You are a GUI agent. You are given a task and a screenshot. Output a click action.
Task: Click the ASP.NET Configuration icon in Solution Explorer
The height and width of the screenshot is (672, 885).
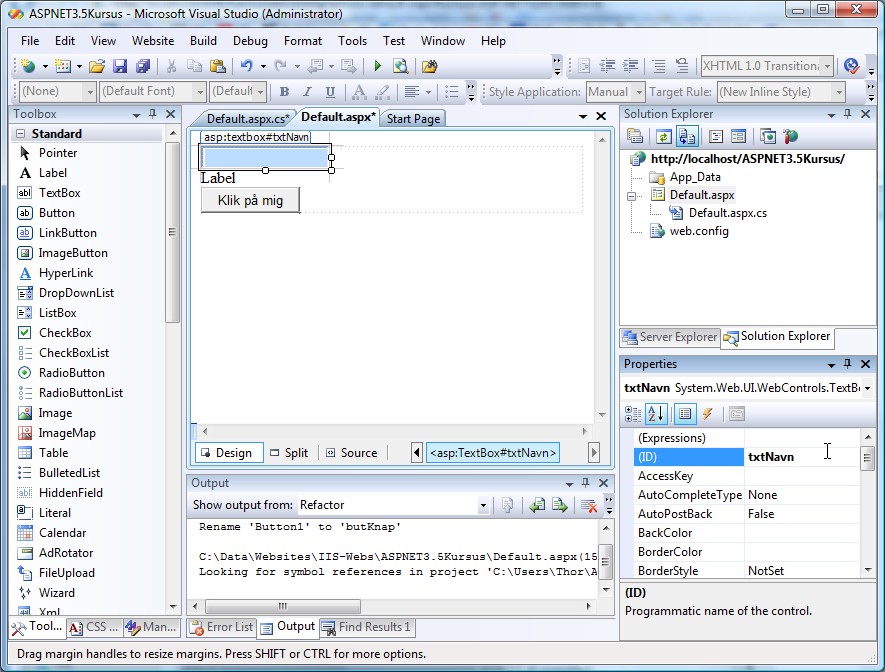[x=791, y=137]
